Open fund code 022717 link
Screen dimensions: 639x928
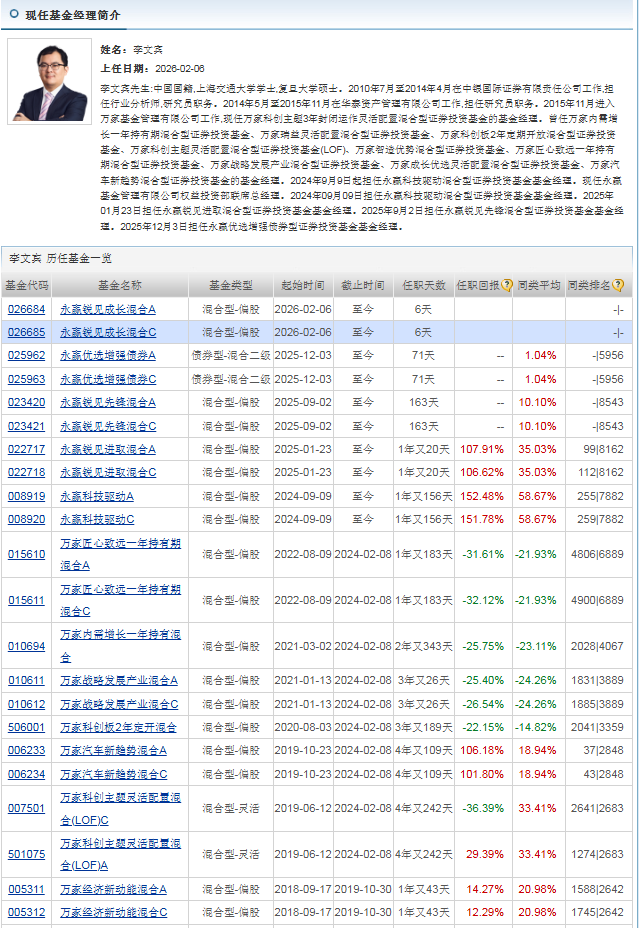[26, 449]
